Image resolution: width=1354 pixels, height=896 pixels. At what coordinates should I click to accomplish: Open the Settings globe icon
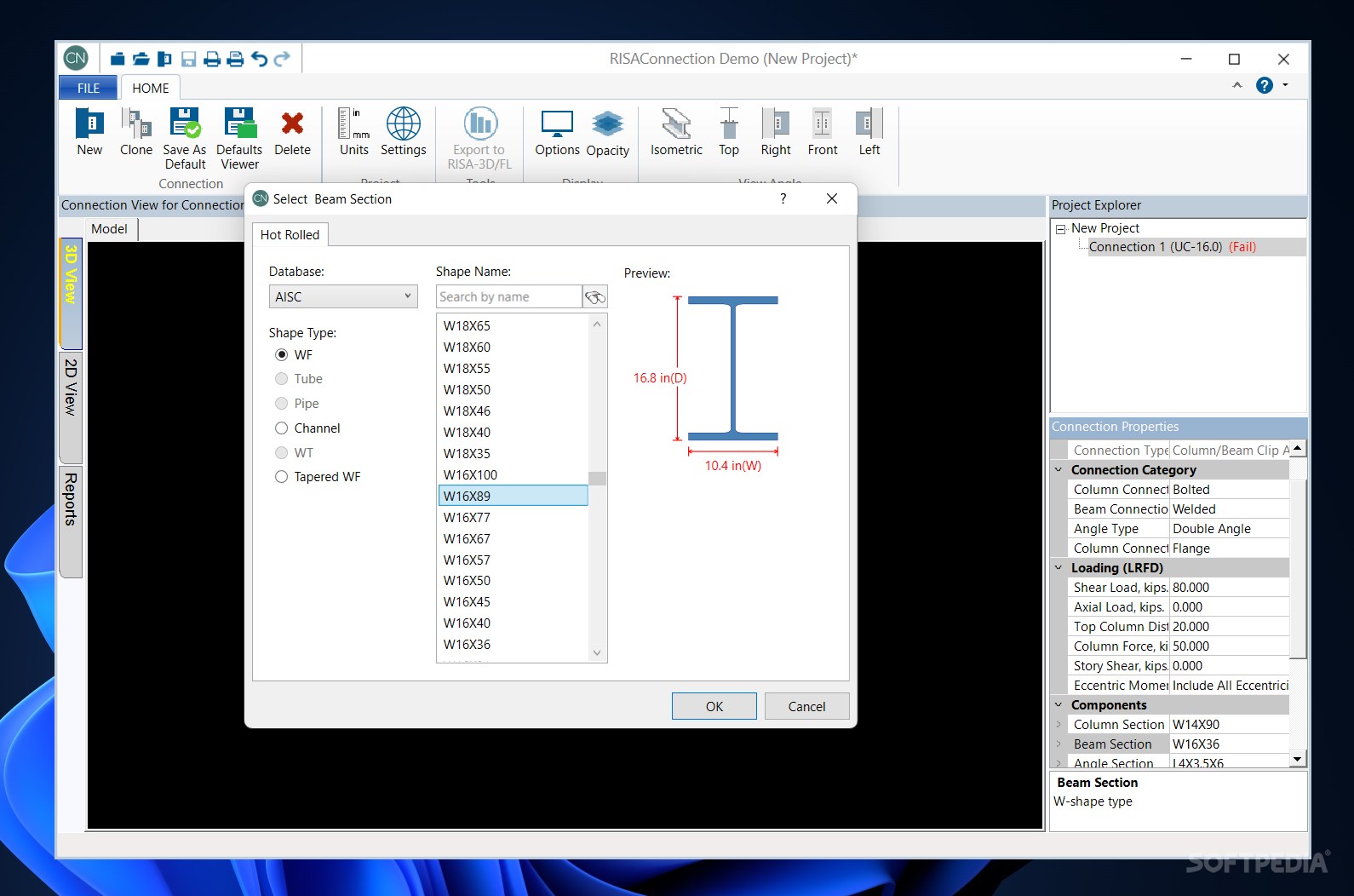404,124
